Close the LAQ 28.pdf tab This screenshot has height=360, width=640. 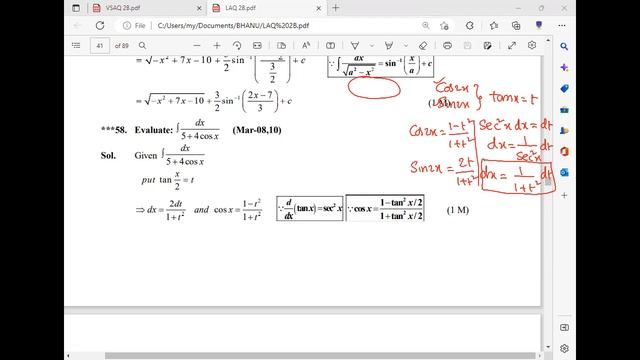pyautogui.click(x=318, y=8)
